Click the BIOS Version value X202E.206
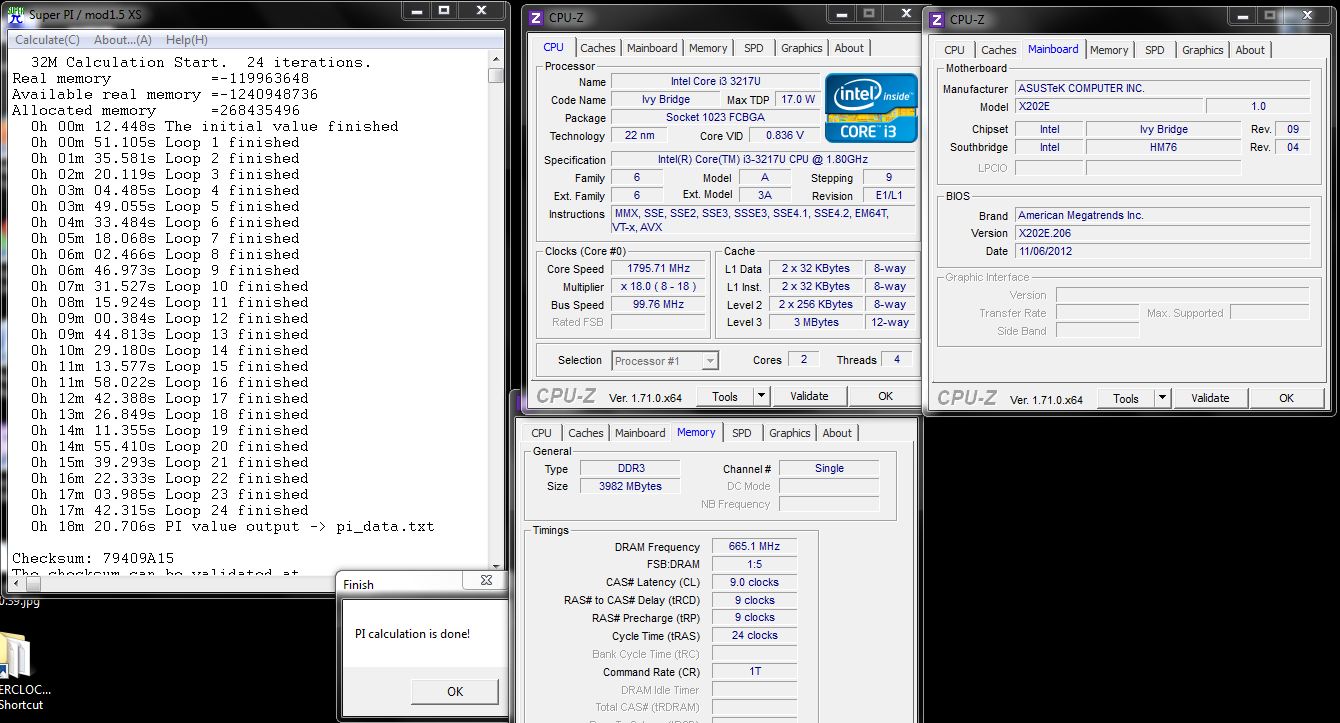This screenshot has width=1340, height=723. pos(1162,233)
